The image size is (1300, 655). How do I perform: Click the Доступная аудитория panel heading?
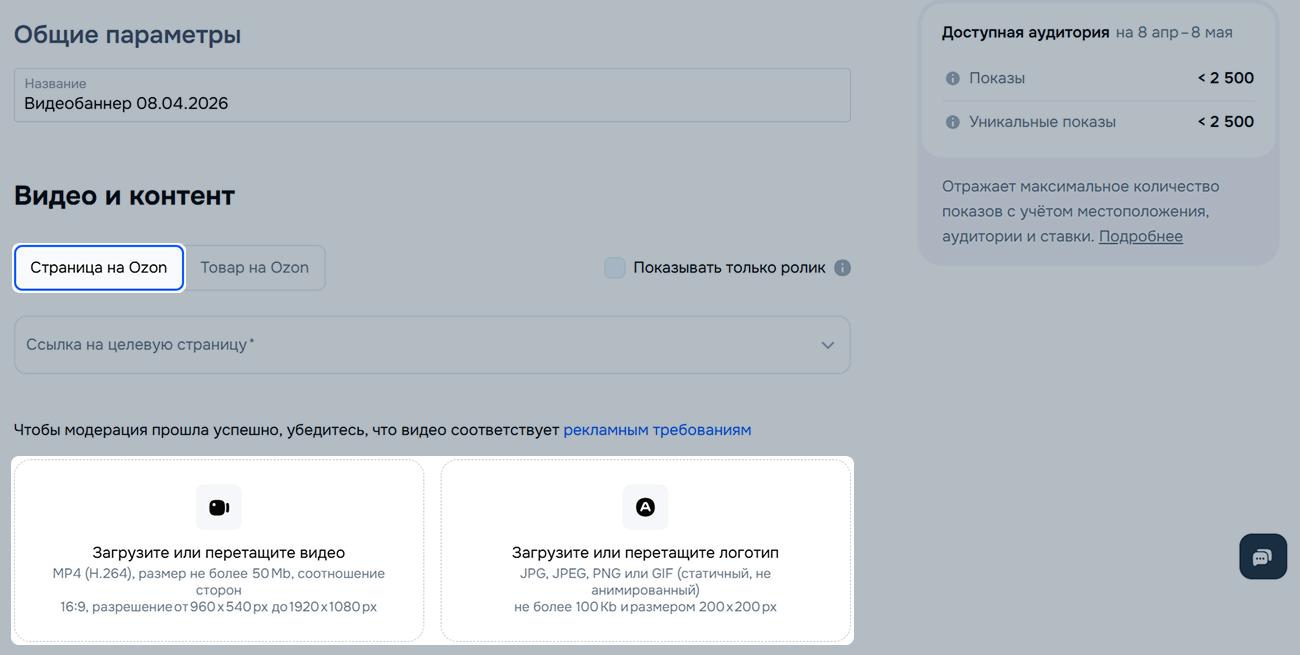point(1025,33)
